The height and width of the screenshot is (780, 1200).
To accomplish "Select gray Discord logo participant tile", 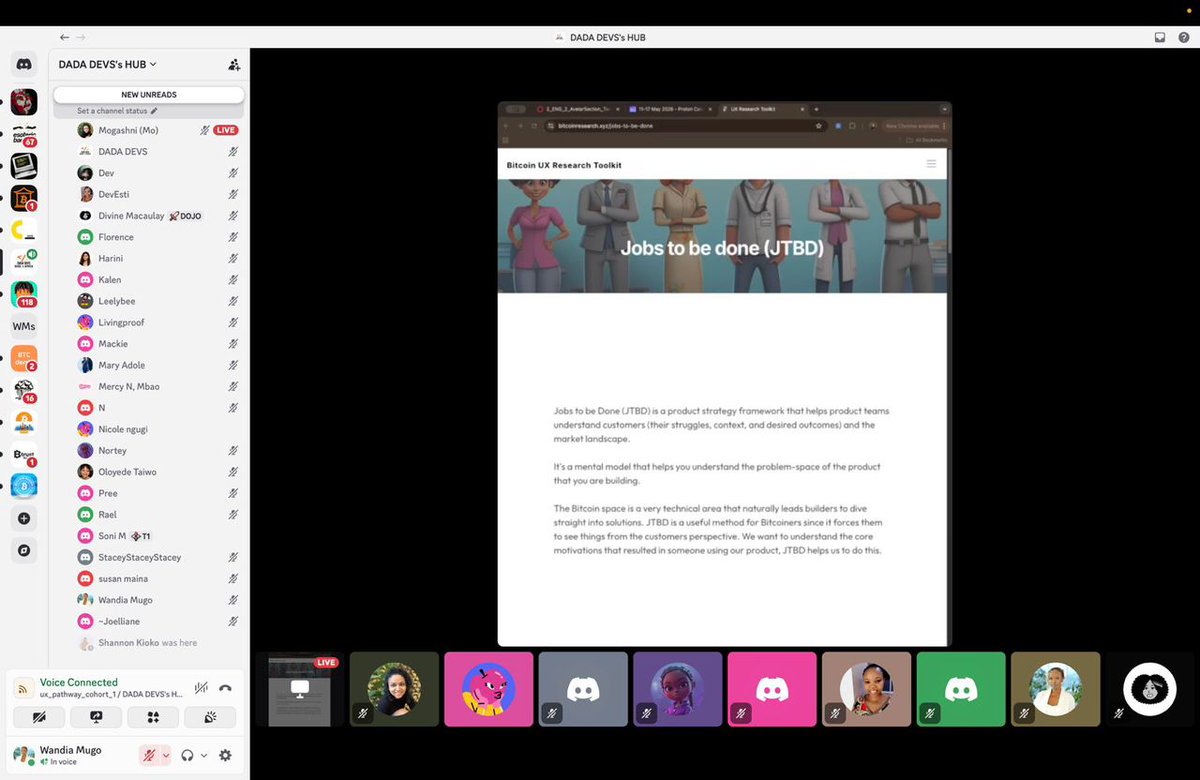I will (583, 689).
